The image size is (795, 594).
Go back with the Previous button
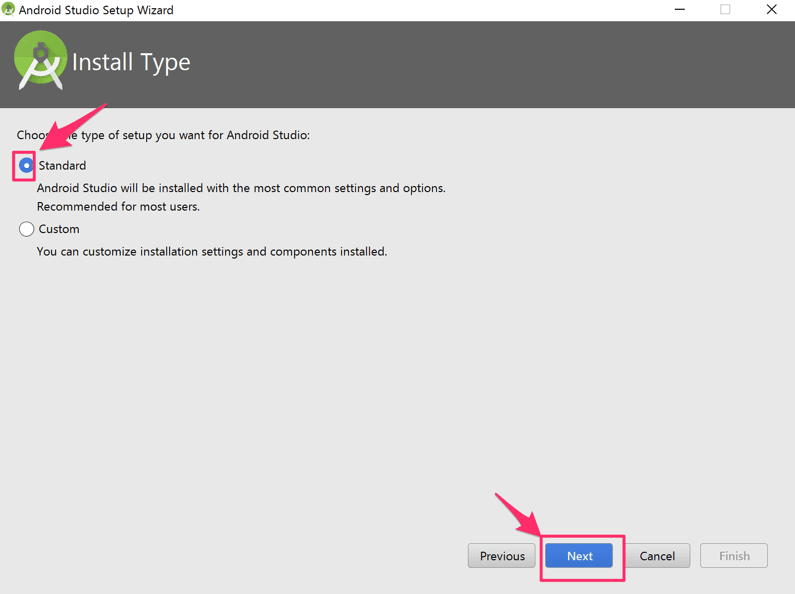(501, 556)
